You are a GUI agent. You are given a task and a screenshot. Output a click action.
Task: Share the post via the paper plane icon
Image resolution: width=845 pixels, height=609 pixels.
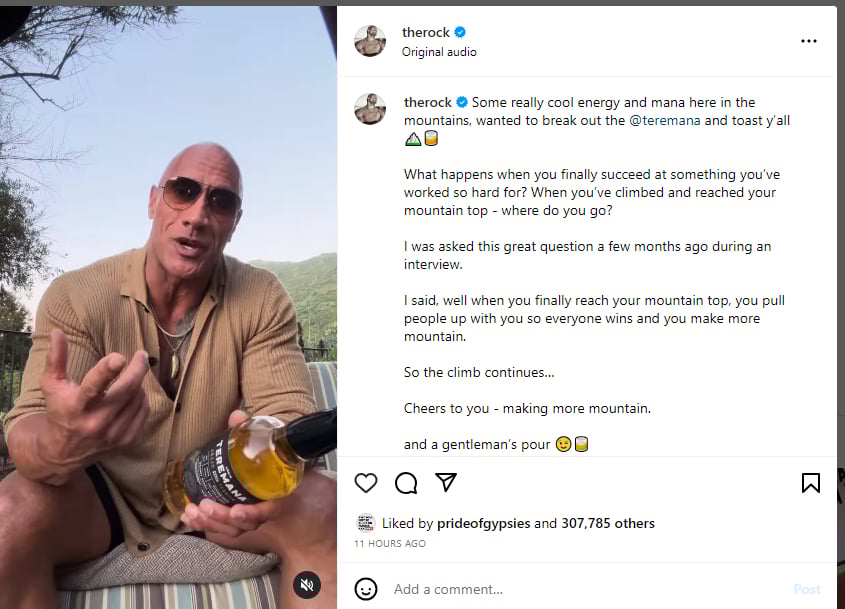(x=446, y=483)
